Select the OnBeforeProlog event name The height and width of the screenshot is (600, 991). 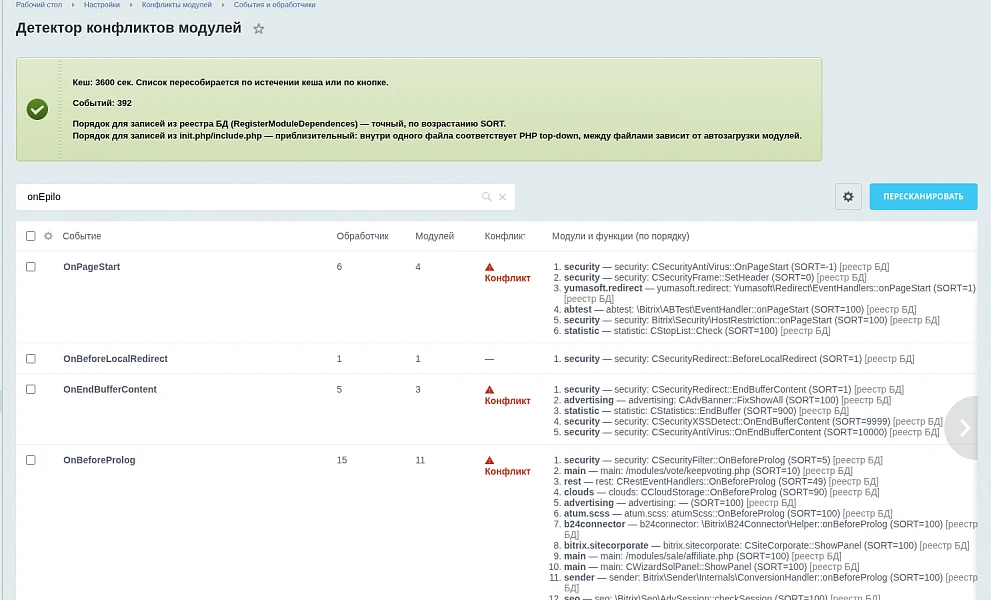(x=99, y=460)
